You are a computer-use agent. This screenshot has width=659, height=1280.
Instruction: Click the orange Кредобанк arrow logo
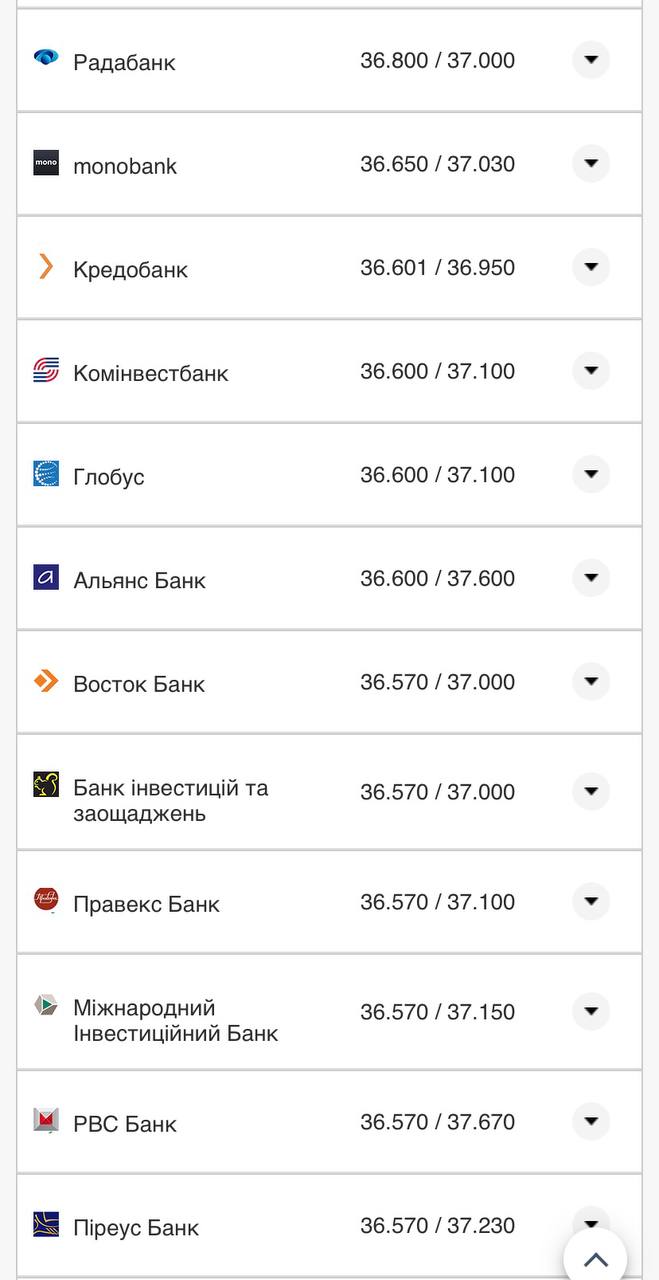coord(44,267)
